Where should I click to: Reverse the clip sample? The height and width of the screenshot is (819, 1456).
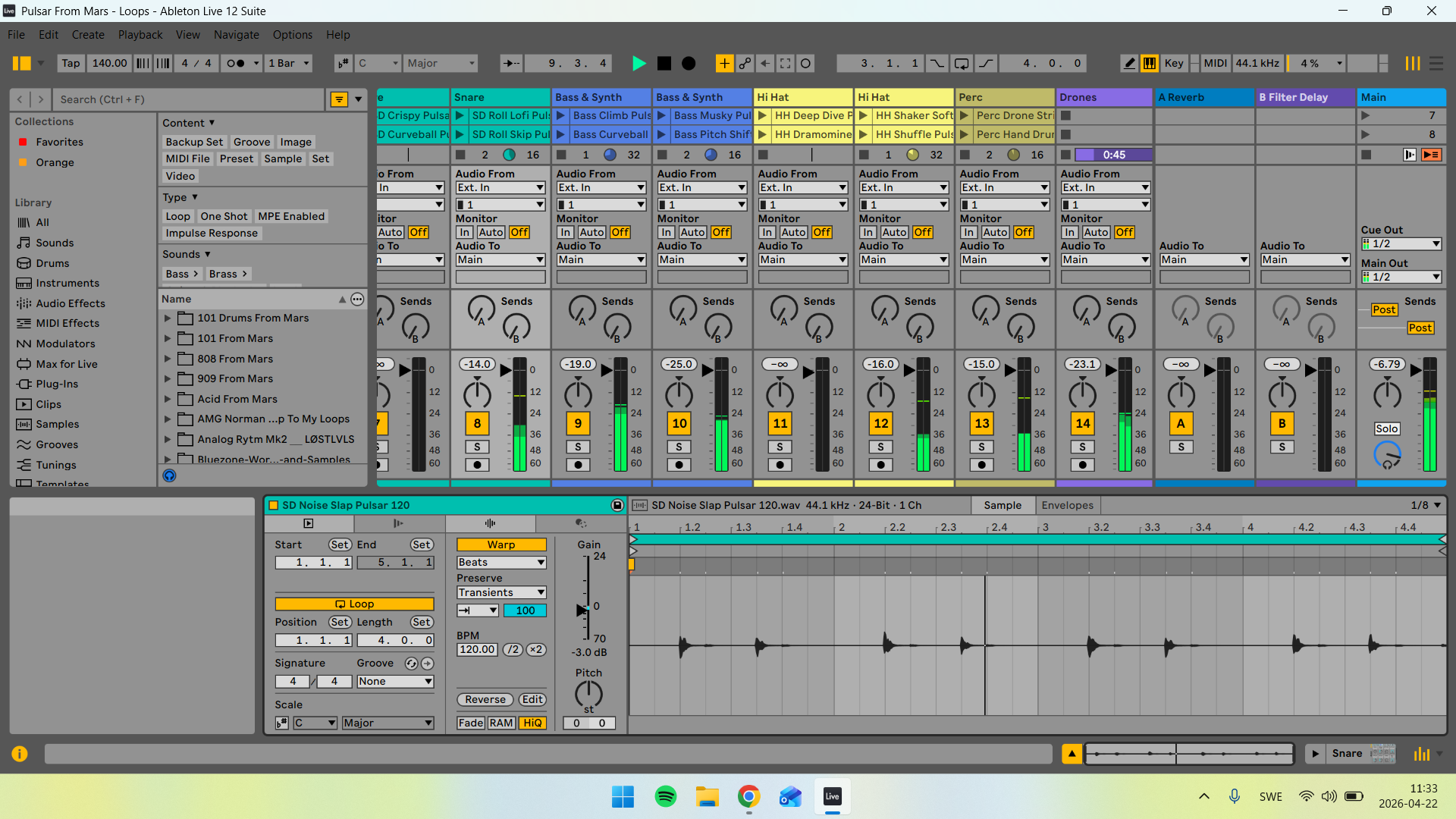pyautogui.click(x=485, y=699)
